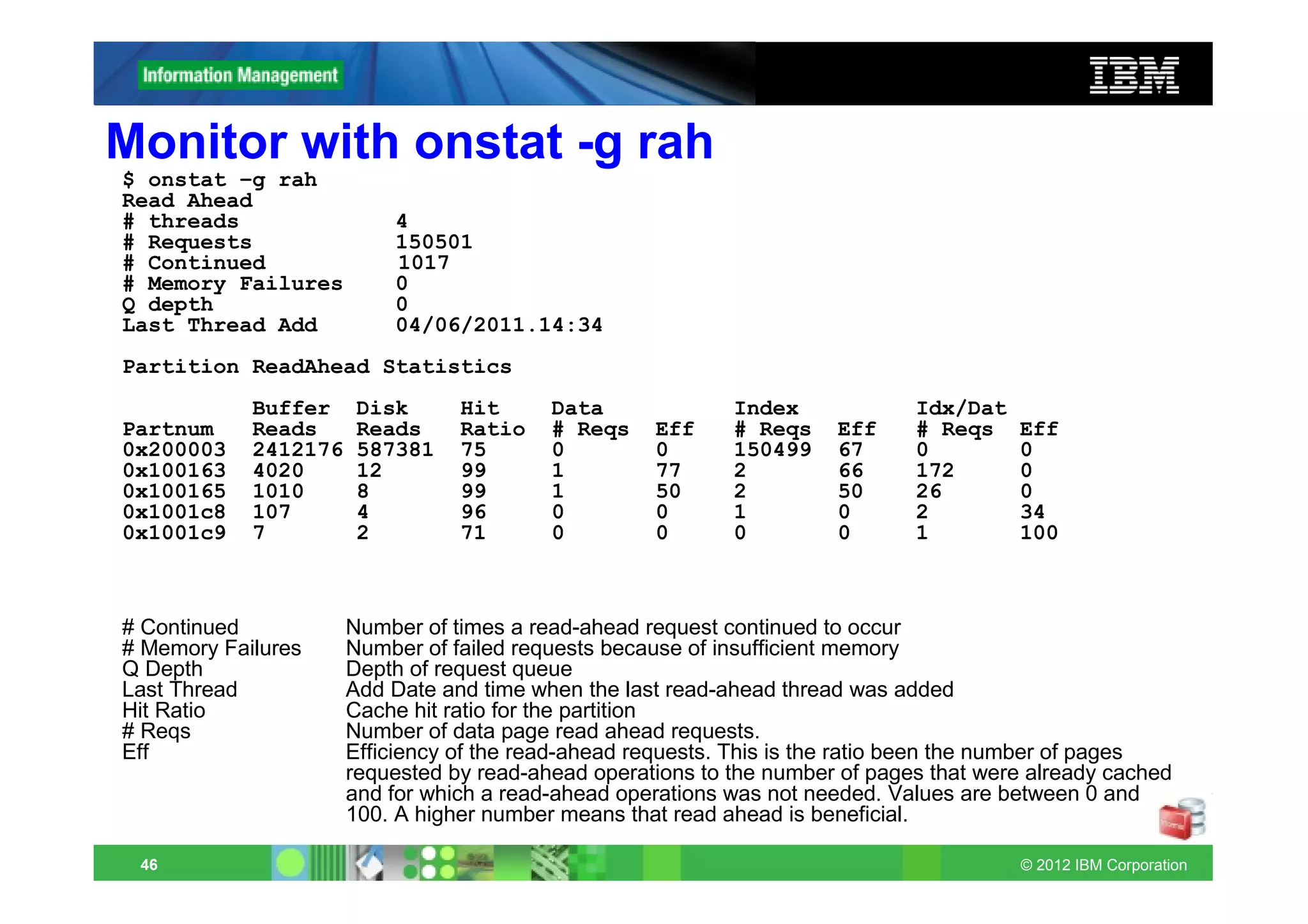The width and height of the screenshot is (1308, 924).
Task: Click the '# Memory Failures' glossary term
Action: tap(211, 648)
